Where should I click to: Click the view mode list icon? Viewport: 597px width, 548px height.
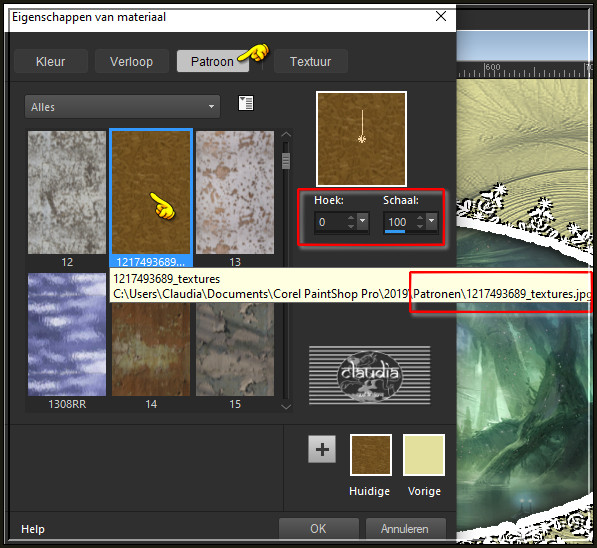click(x=246, y=103)
